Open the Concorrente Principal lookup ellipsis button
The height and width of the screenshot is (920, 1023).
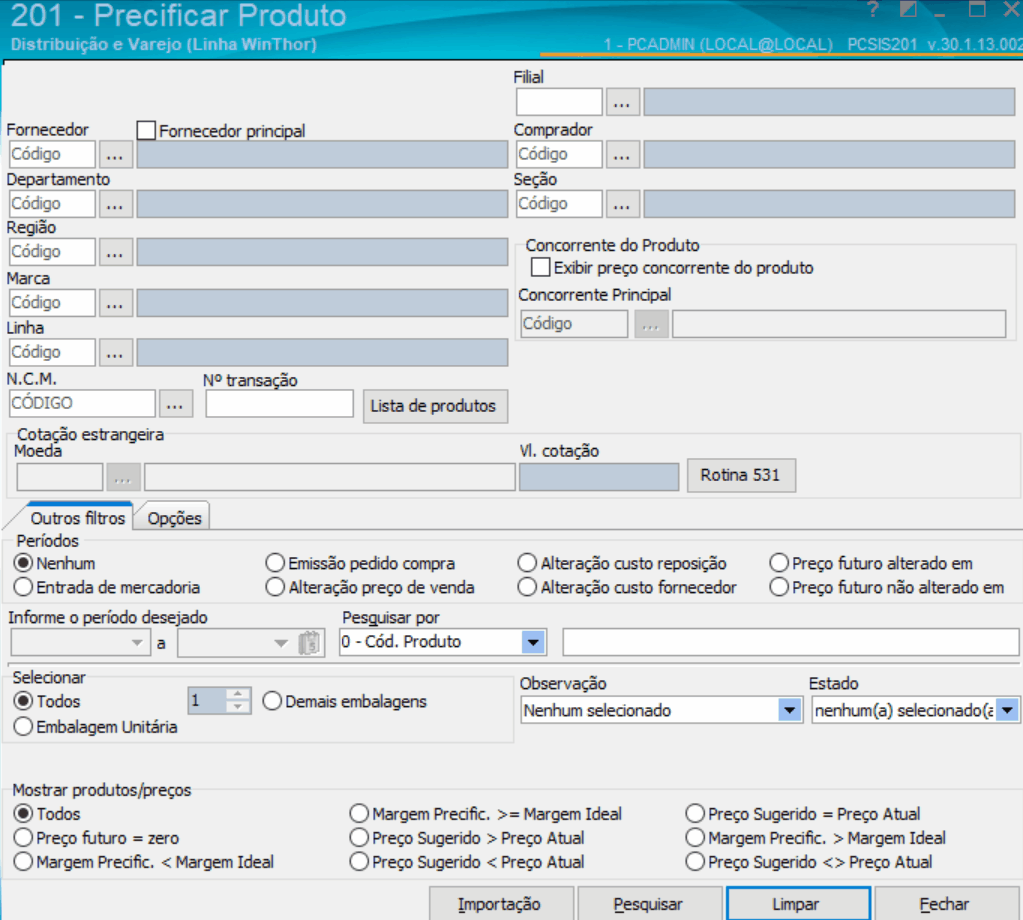[x=651, y=324]
